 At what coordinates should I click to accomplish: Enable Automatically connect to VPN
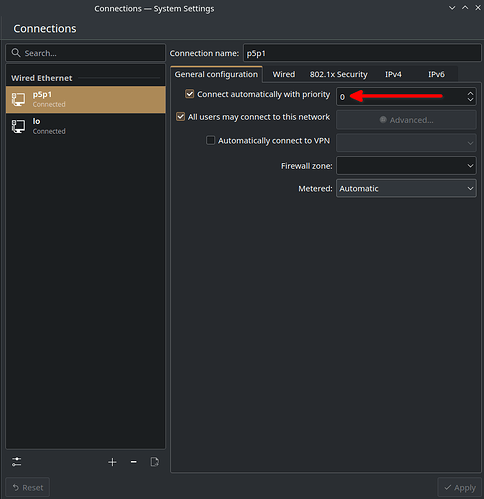pos(210,140)
